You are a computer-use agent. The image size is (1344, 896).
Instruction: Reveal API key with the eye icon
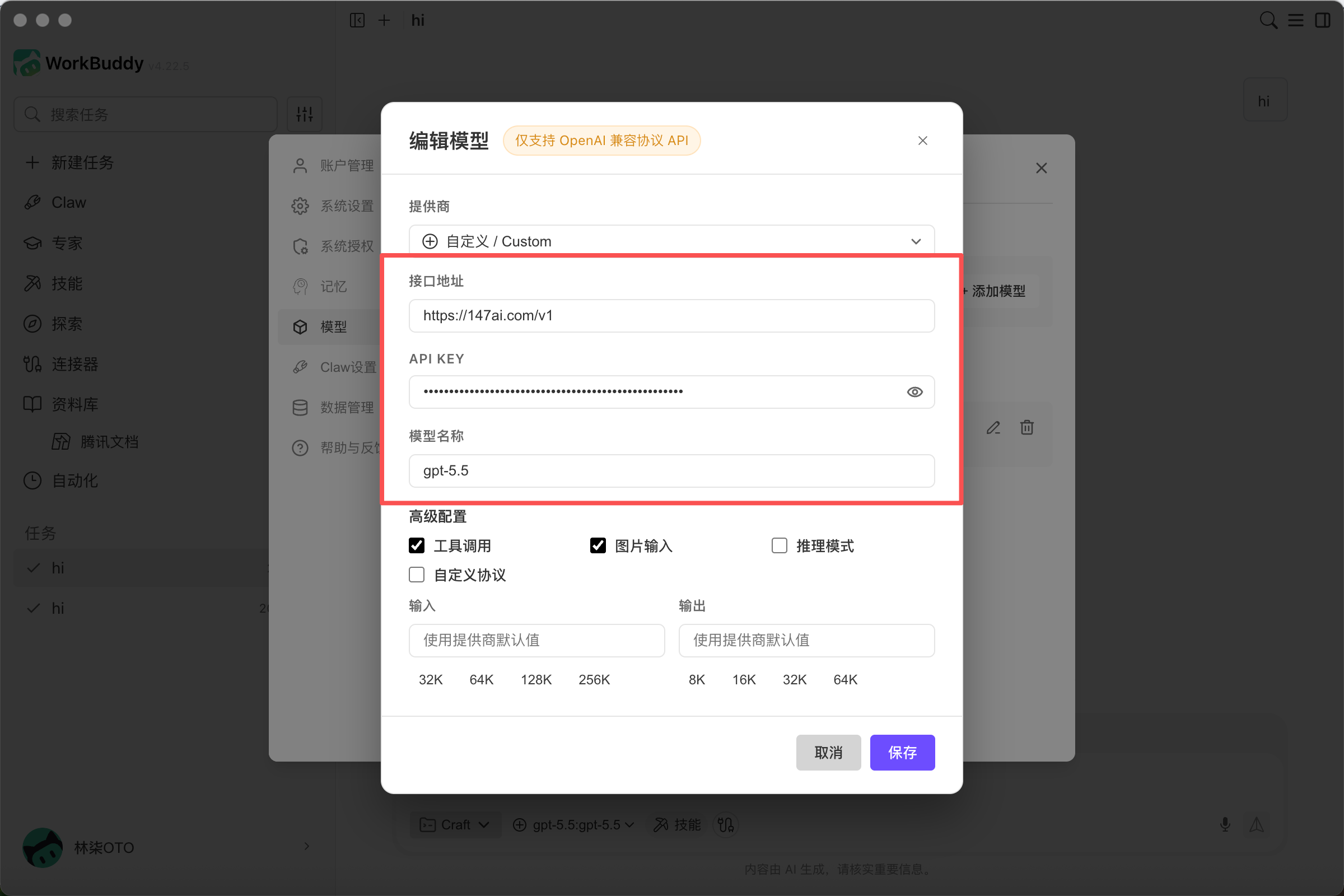914,392
